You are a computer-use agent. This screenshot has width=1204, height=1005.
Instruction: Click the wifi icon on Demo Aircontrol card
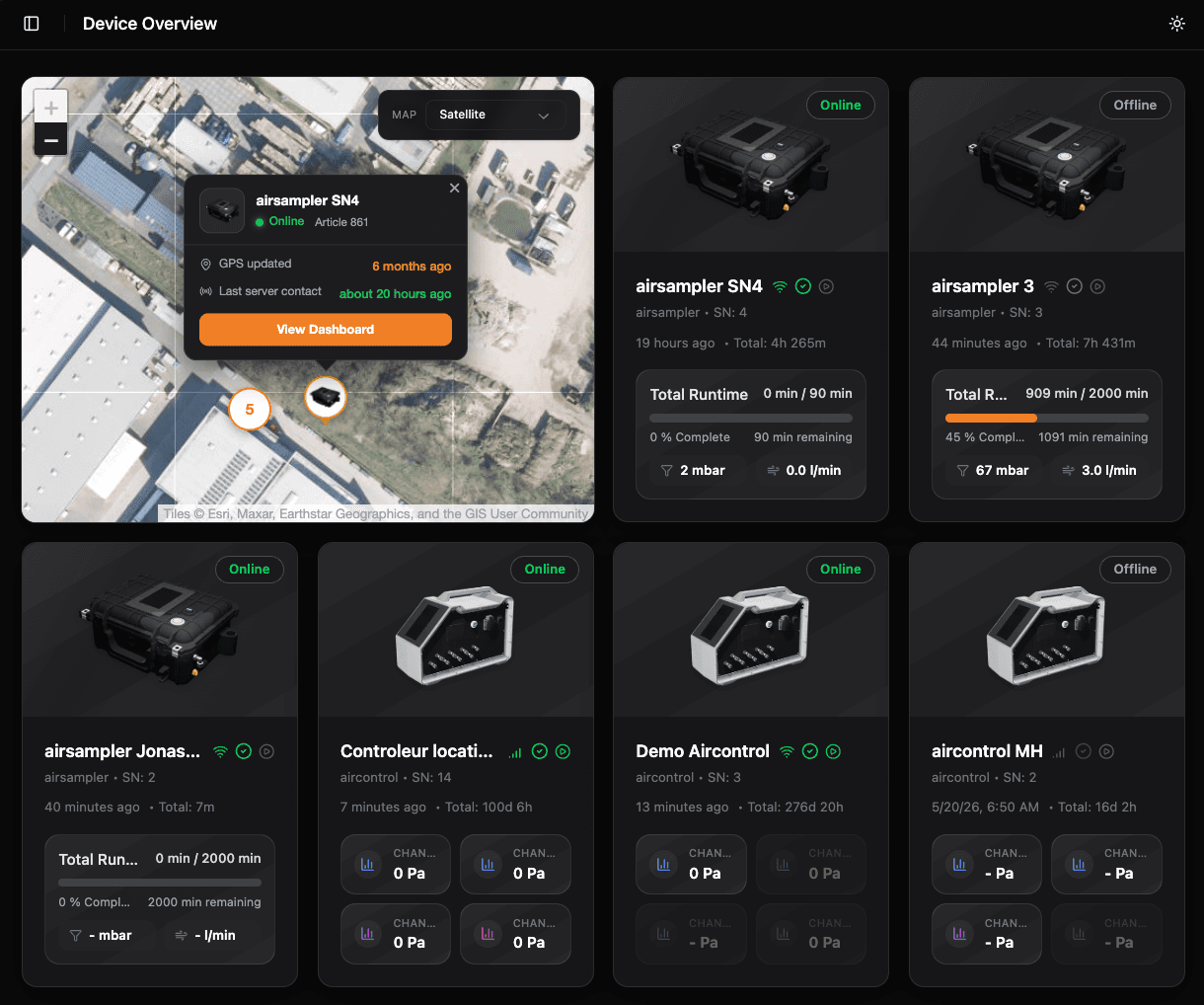click(x=787, y=751)
